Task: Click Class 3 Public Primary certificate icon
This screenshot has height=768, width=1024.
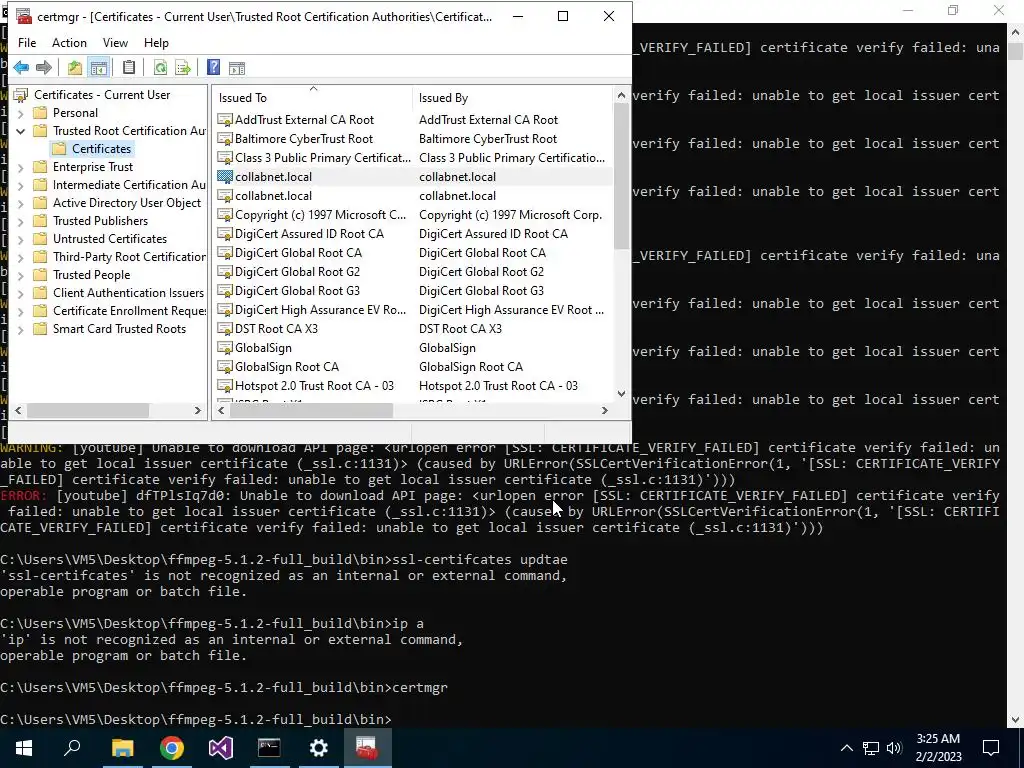Action: pos(225,158)
